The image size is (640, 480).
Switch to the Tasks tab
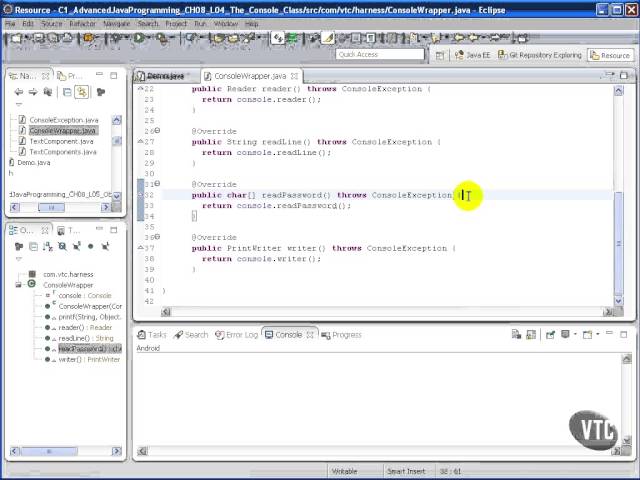pyautogui.click(x=152, y=335)
